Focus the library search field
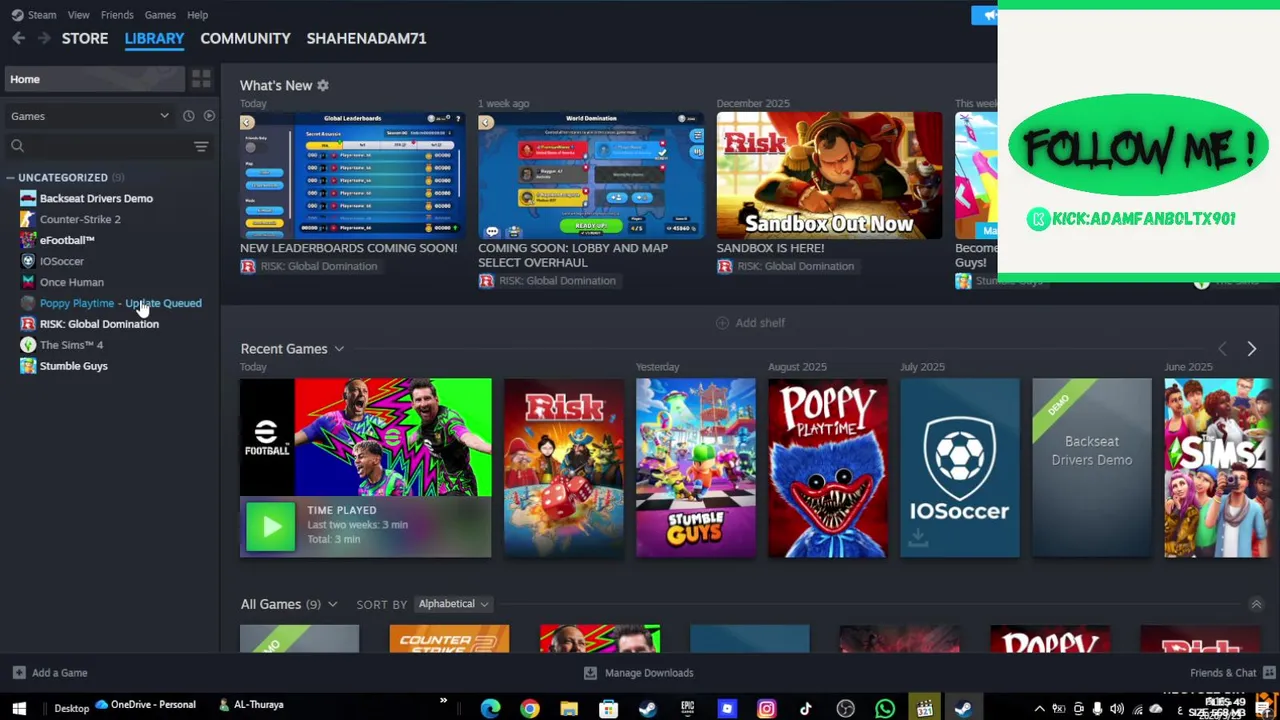Screen dimensions: 1280x720 pos(100,146)
